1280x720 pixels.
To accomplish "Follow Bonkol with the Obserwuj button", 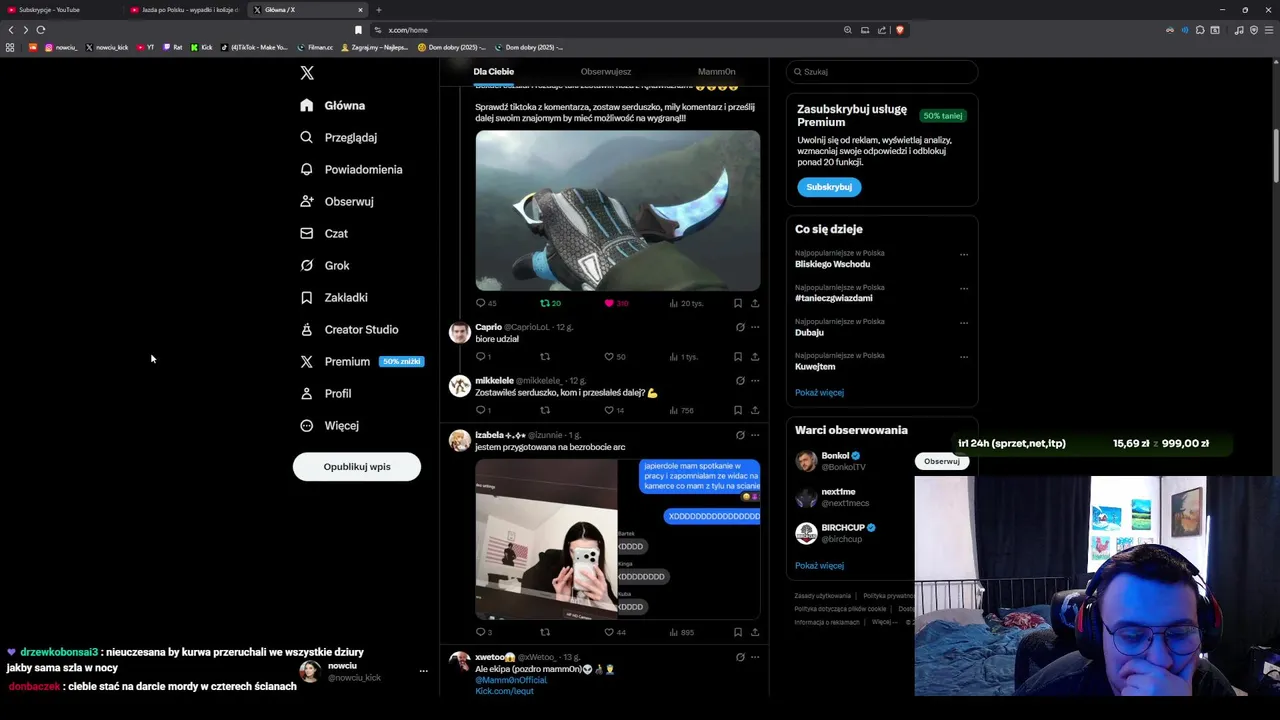I will pyautogui.click(x=941, y=461).
